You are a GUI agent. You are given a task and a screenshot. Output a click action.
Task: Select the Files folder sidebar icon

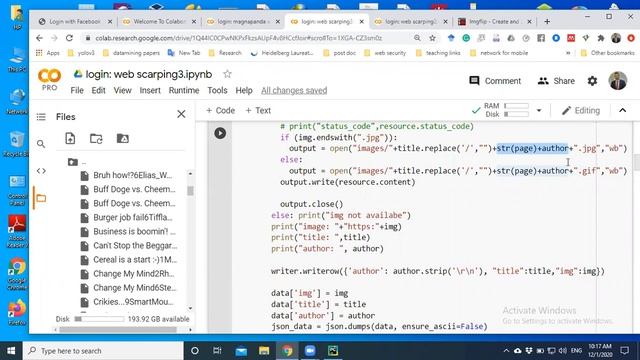(41, 198)
